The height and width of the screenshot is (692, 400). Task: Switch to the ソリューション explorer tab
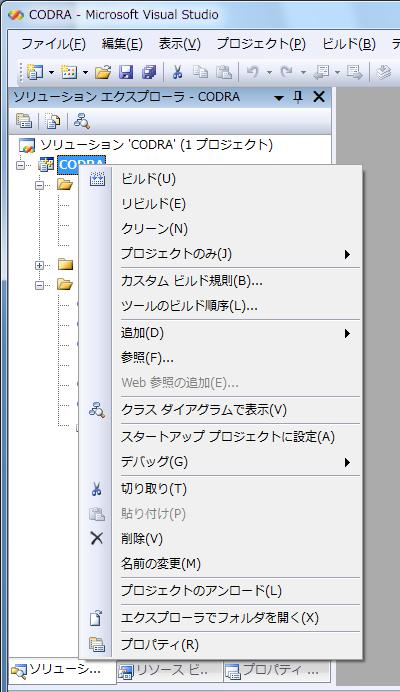pyautogui.click(x=62, y=670)
